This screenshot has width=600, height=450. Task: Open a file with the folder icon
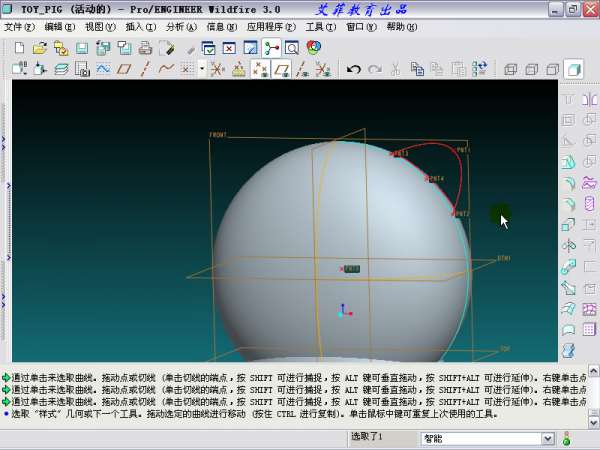click(40, 47)
